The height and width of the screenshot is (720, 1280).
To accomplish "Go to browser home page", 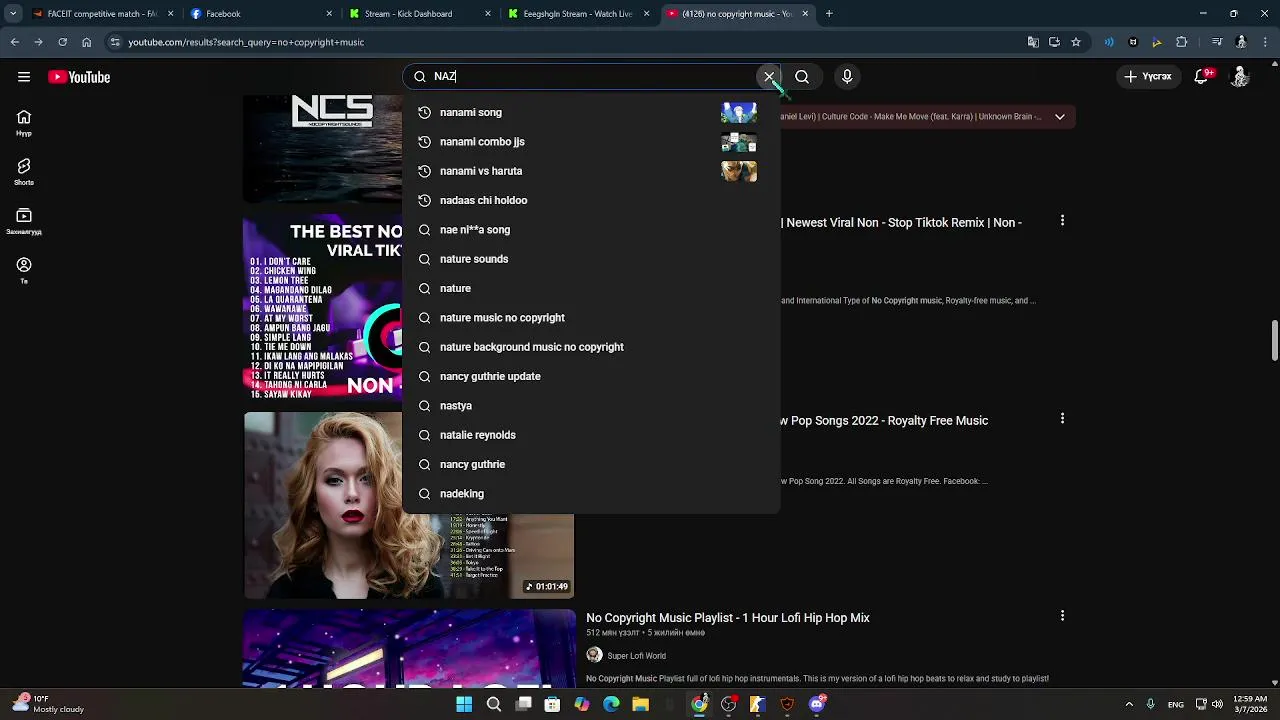I will pyautogui.click(x=86, y=42).
